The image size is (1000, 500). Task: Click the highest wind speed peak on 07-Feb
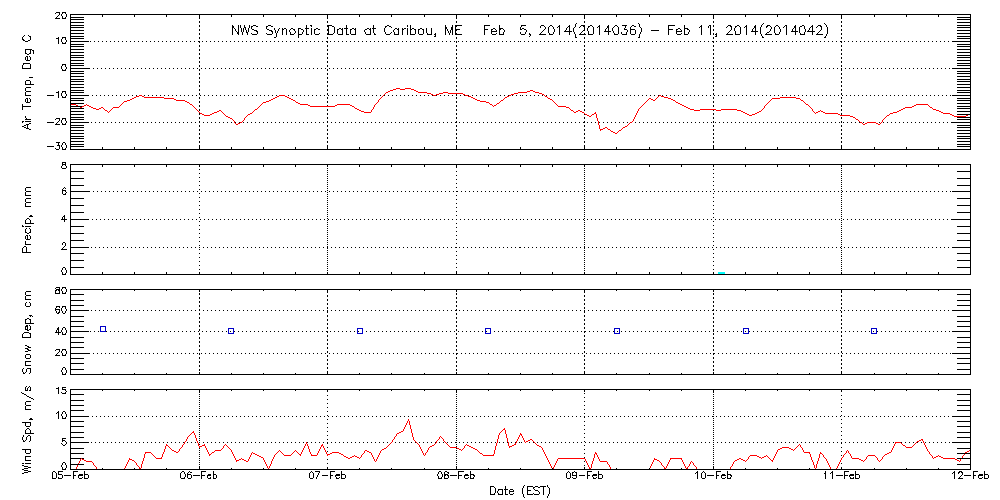(408, 421)
